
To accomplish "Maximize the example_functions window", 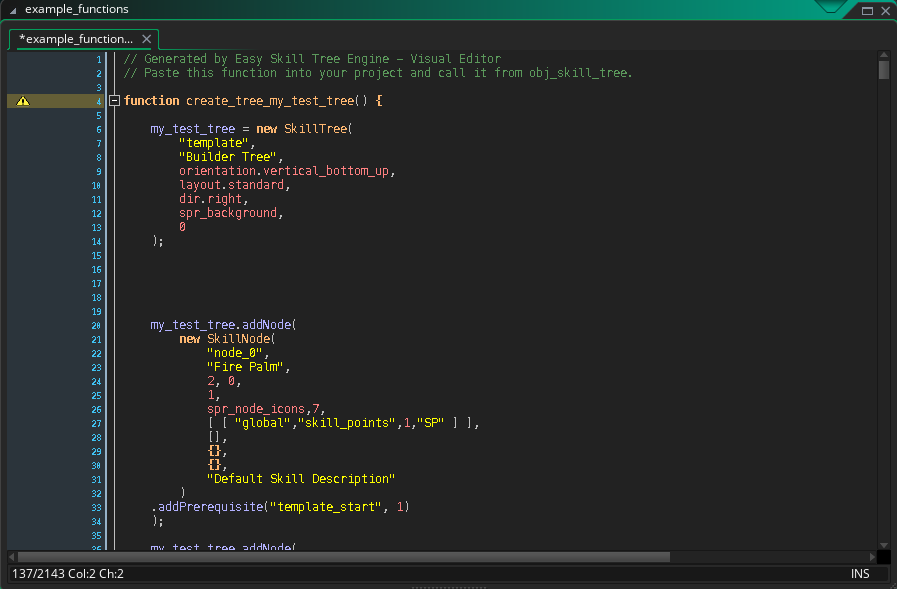I will [x=867, y=10].
